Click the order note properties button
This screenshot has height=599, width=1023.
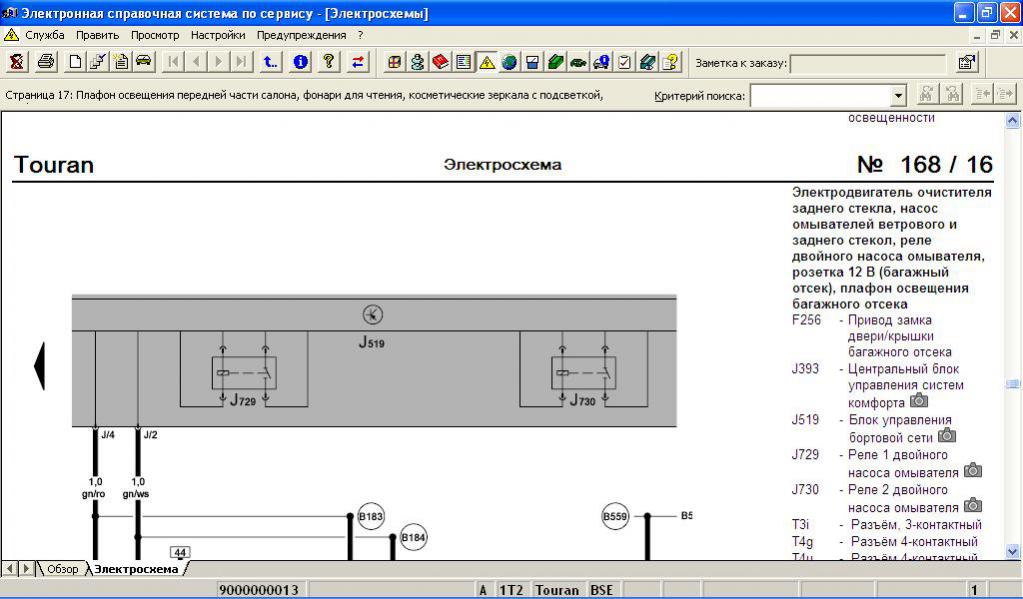[967, 63]
